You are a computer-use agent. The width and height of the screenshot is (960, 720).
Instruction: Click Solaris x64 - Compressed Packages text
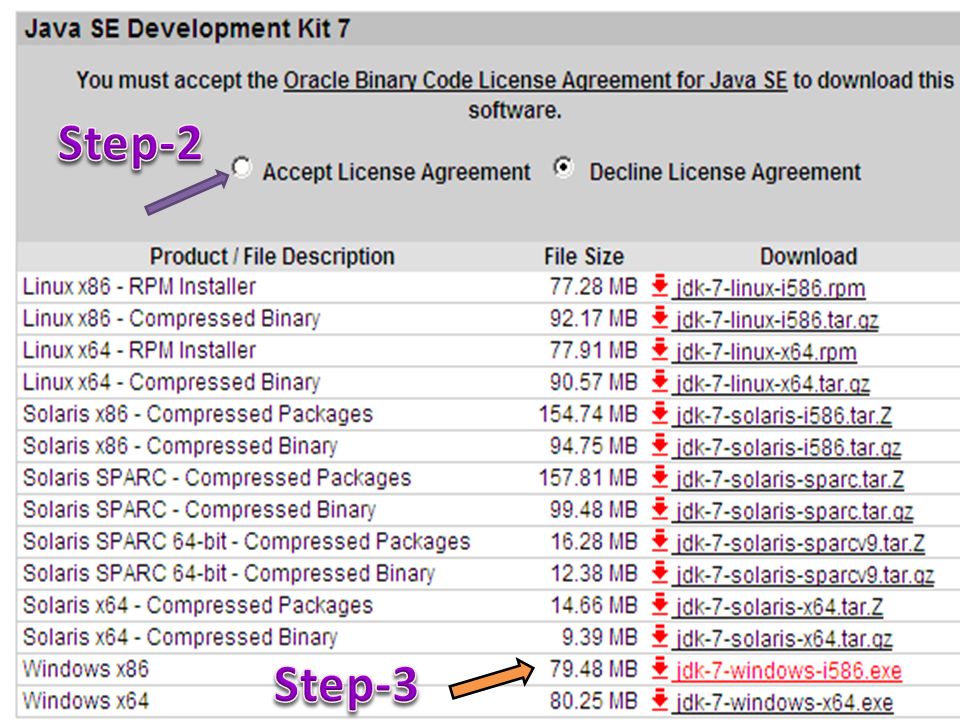[x=198, y=605]
